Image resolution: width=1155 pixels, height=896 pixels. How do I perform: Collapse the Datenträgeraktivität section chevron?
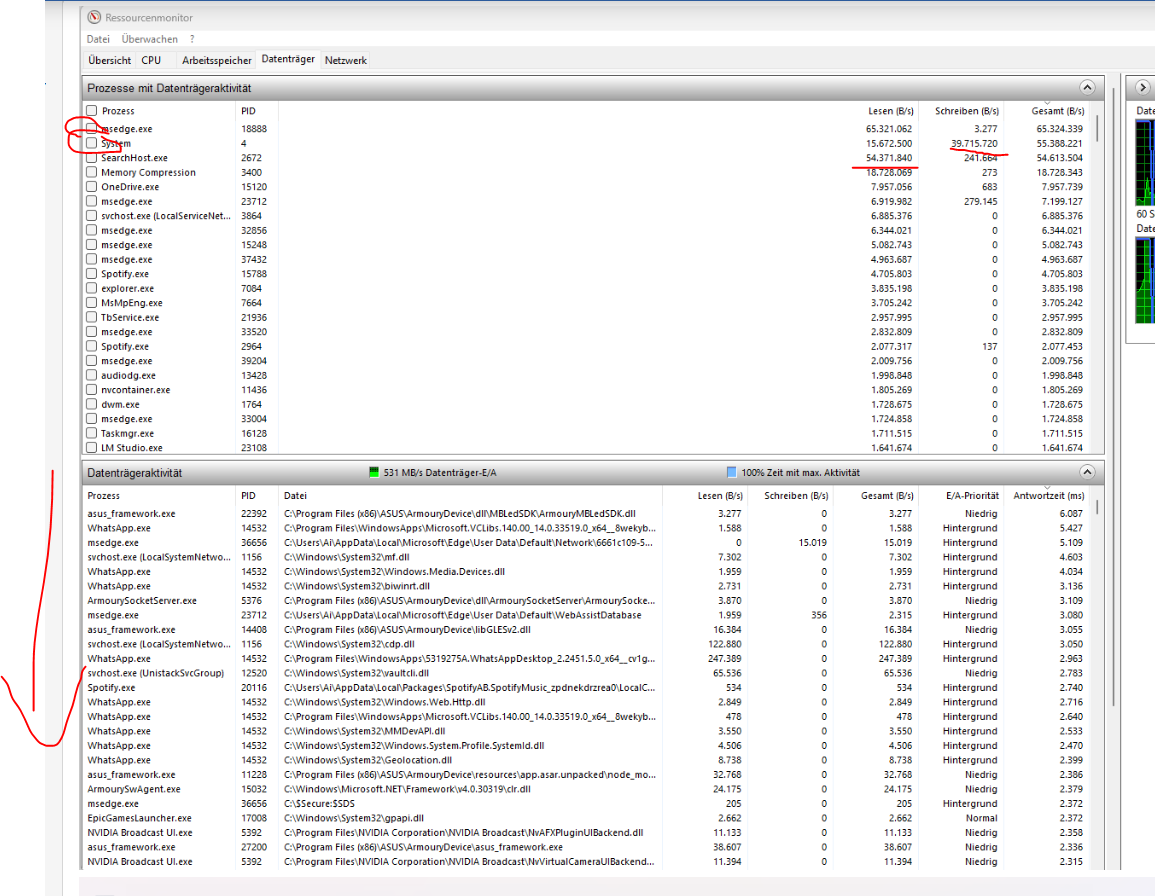pyautogui.click(x=1086, y=472)
